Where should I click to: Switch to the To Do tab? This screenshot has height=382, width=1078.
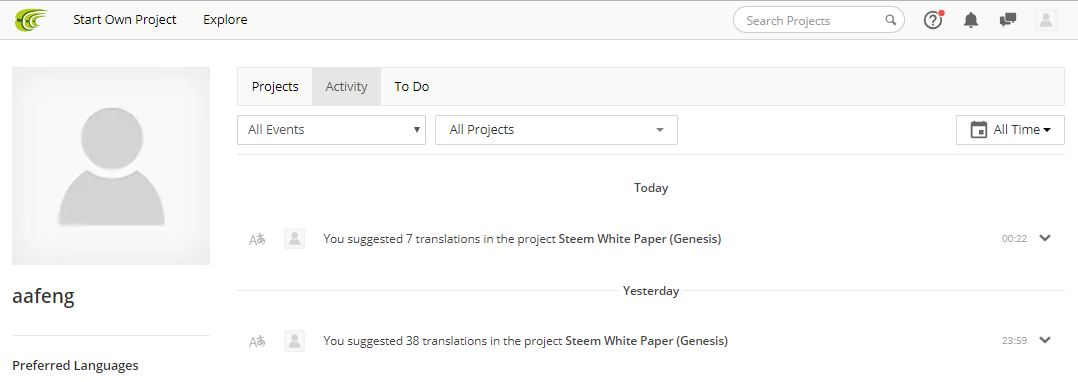tap(412, 87)
